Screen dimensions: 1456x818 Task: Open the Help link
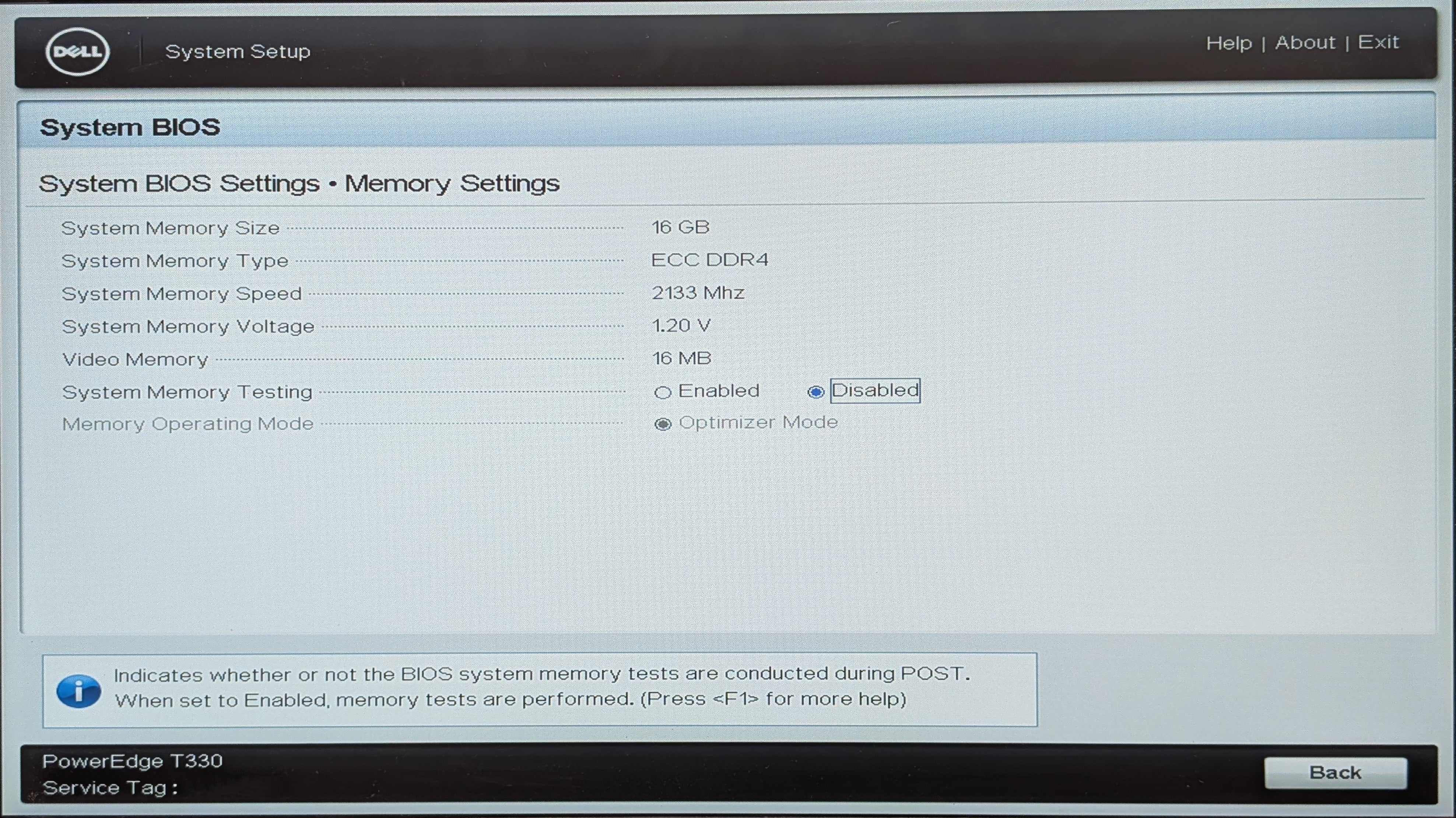point(1229,43)
